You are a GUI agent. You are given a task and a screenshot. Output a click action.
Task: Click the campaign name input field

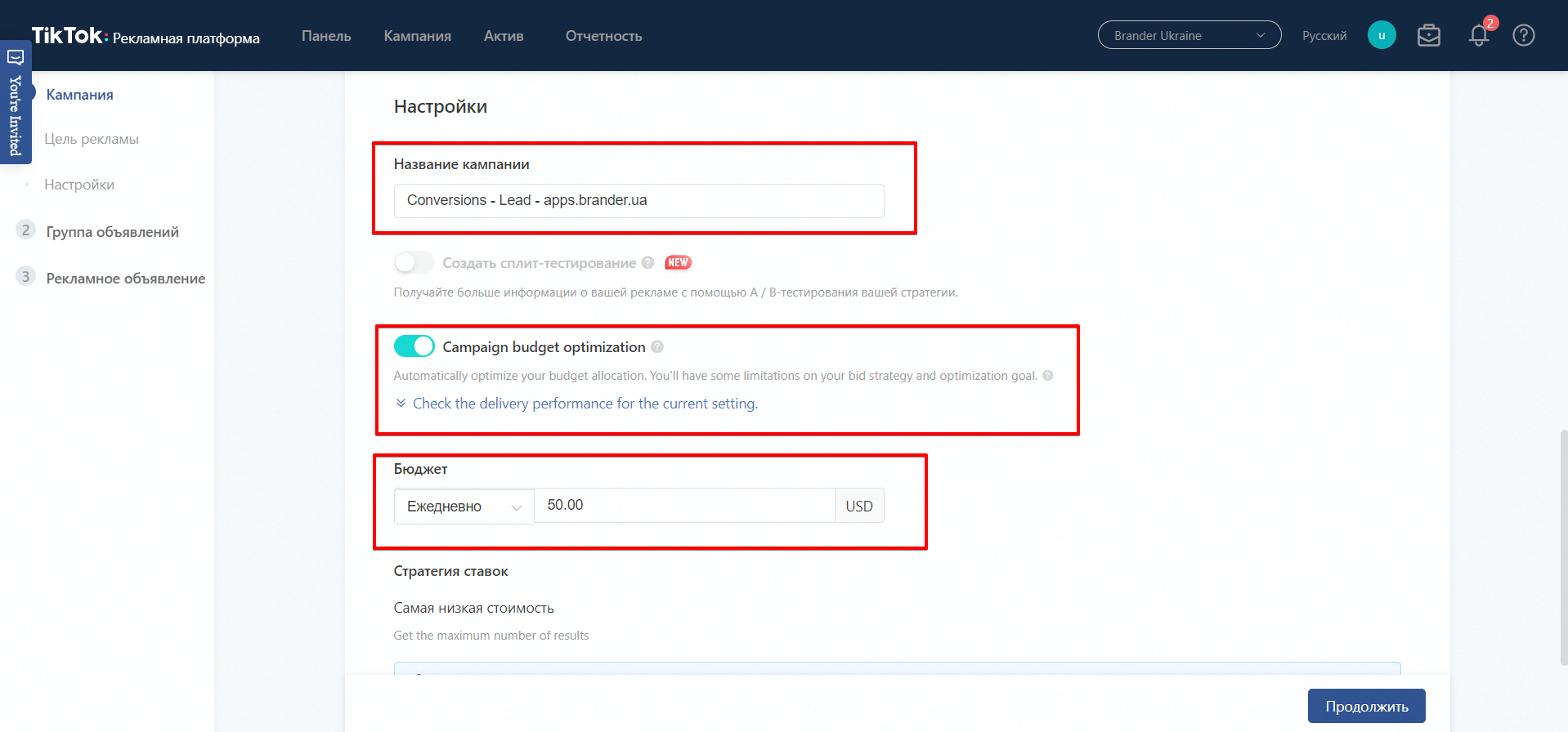638,201
